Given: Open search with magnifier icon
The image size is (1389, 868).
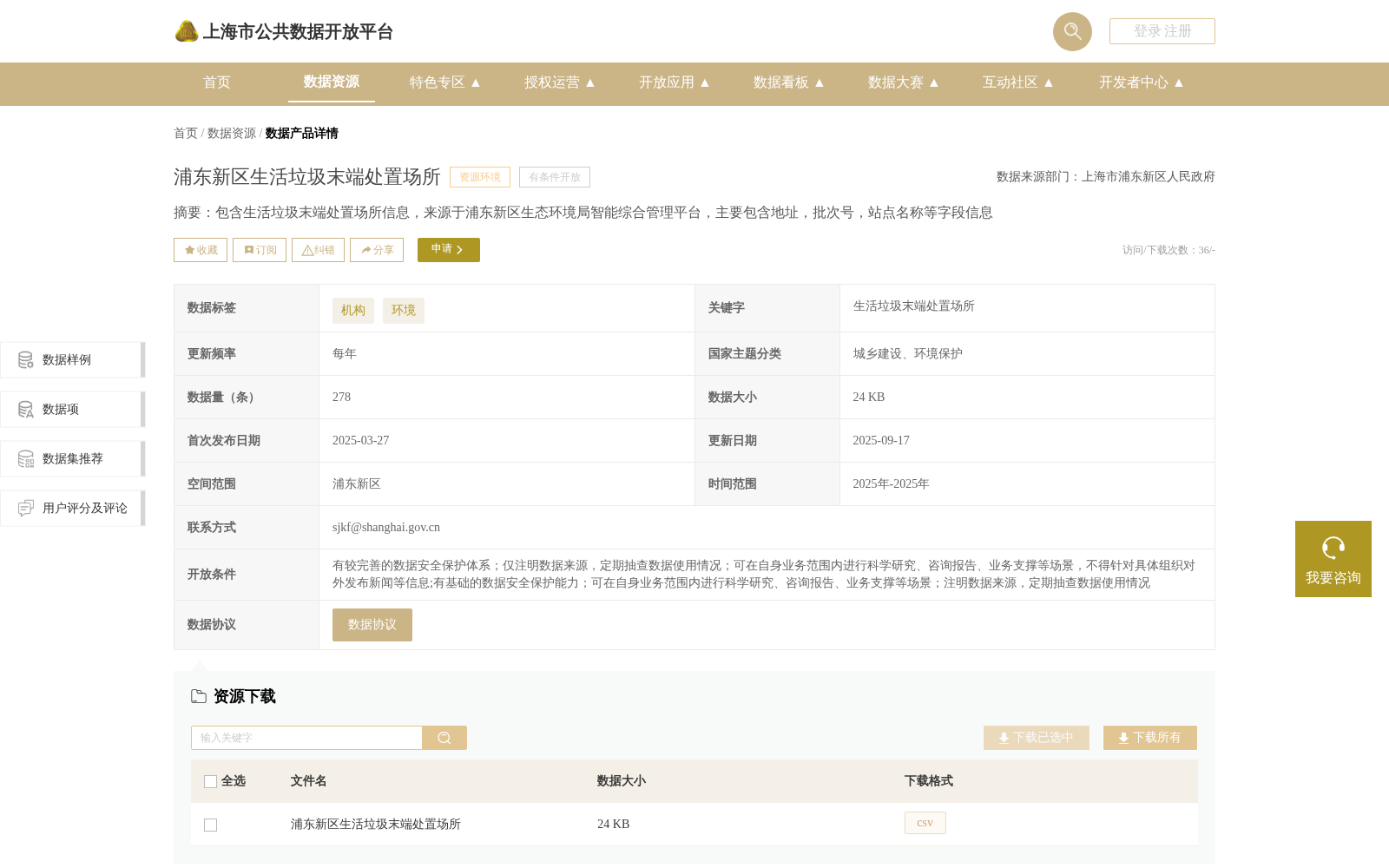Looking at the screenshot, I should [x=1072, y=31].
